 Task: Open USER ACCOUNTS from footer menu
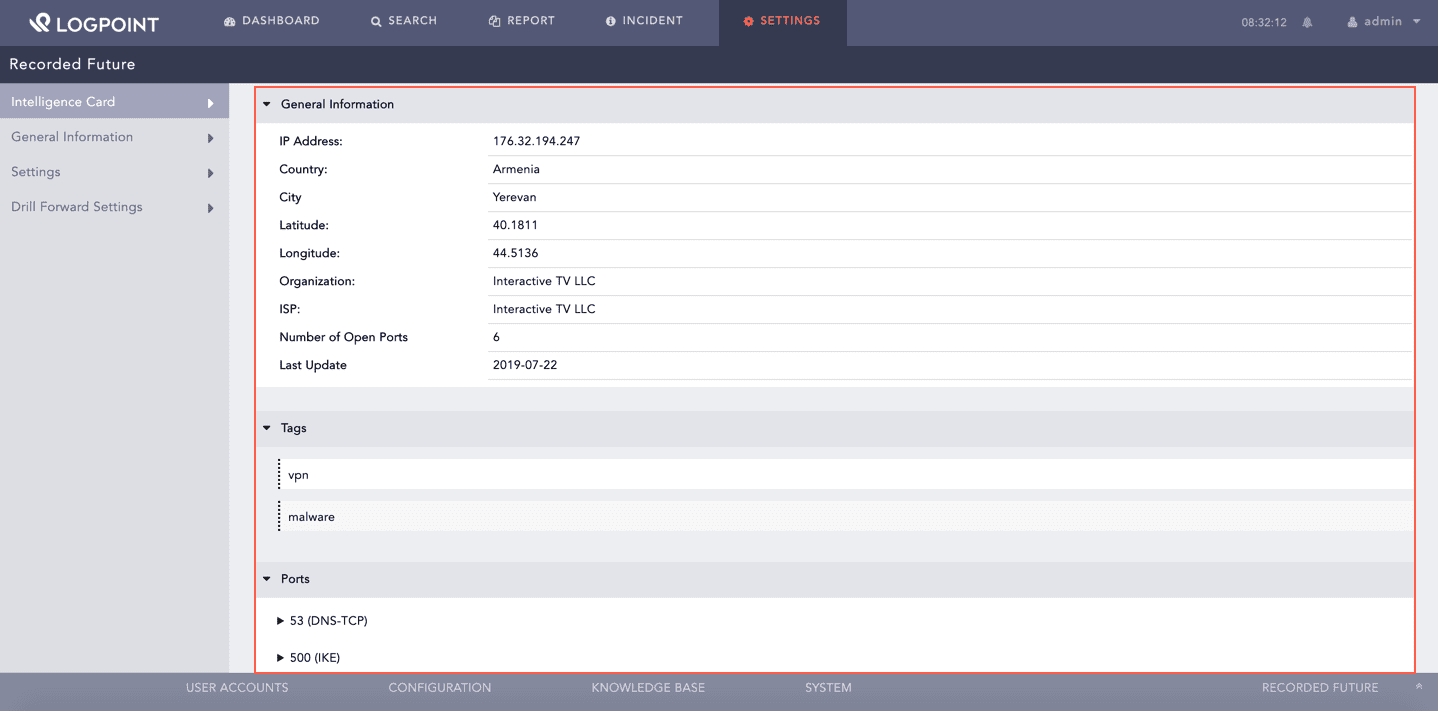click(x=236, y=687)
